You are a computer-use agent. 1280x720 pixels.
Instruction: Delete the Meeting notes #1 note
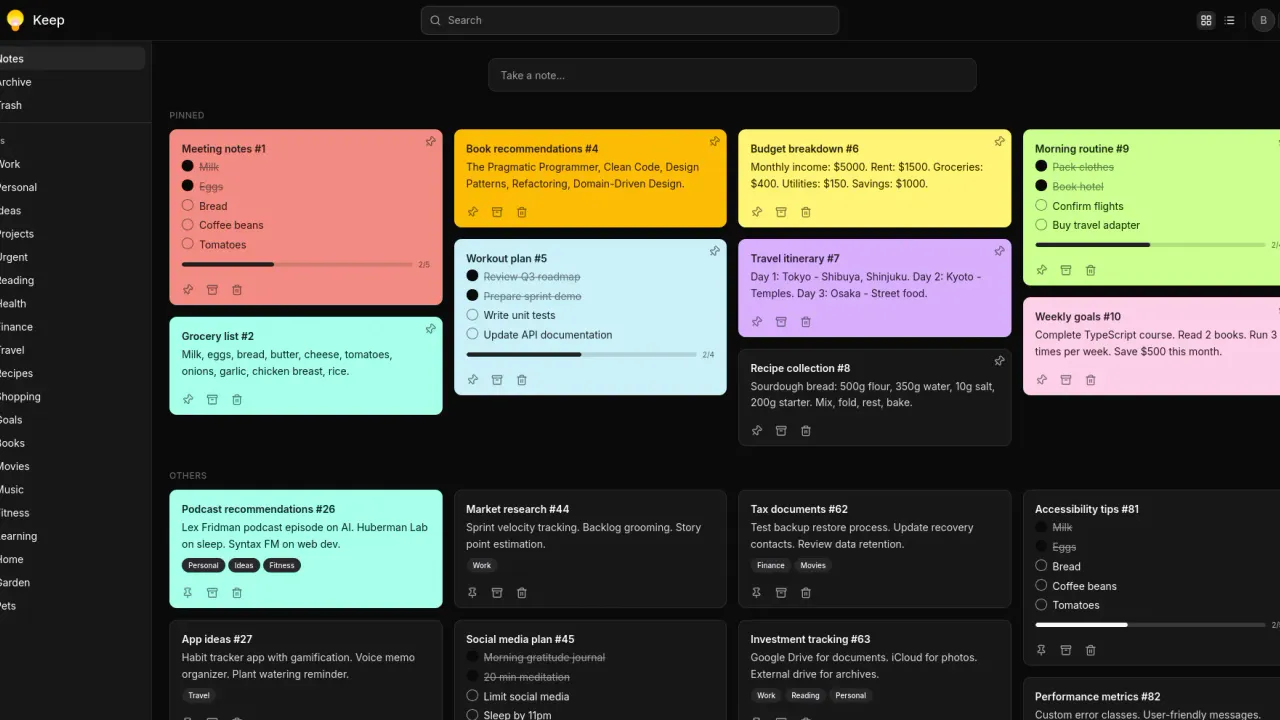237,290
